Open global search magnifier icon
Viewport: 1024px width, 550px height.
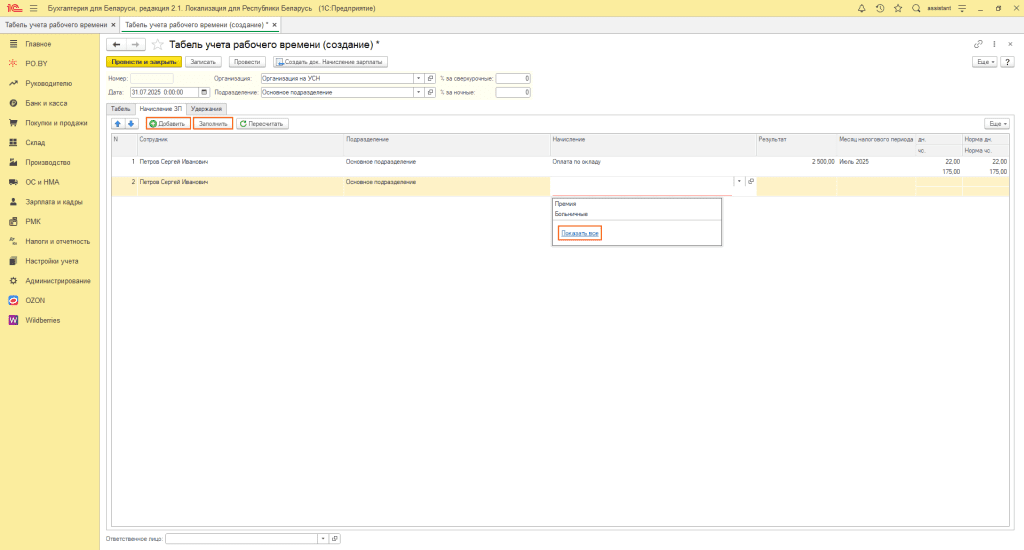click(x=916, y=8)
